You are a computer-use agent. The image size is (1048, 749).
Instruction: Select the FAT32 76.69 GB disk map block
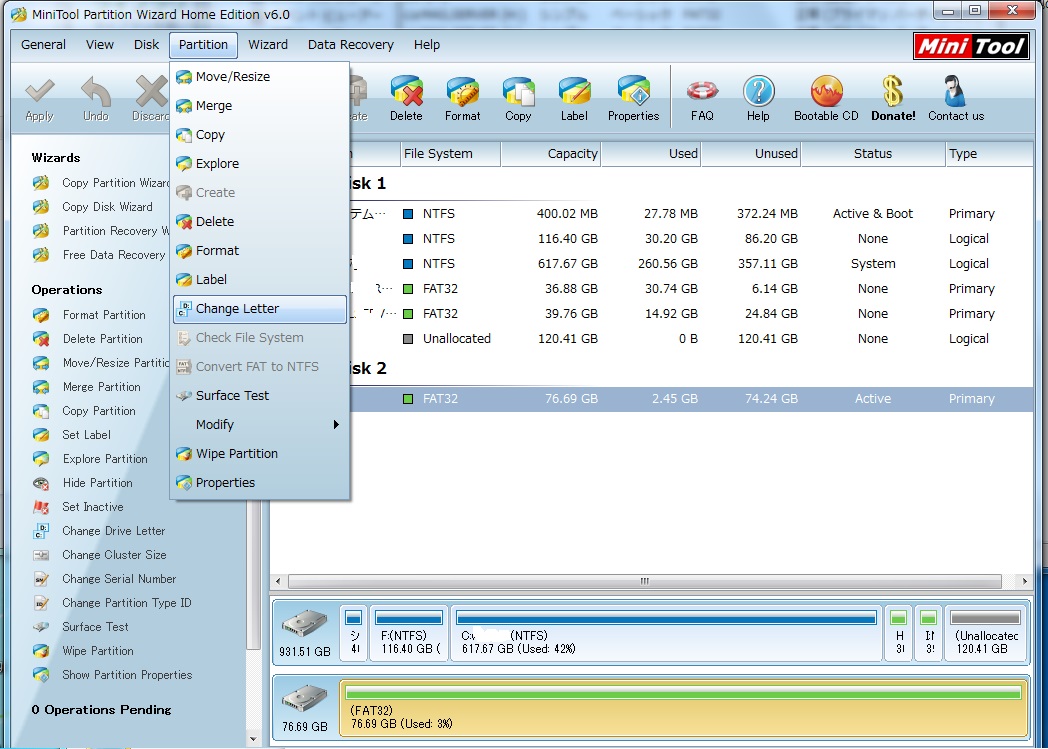tap(683, 709)
